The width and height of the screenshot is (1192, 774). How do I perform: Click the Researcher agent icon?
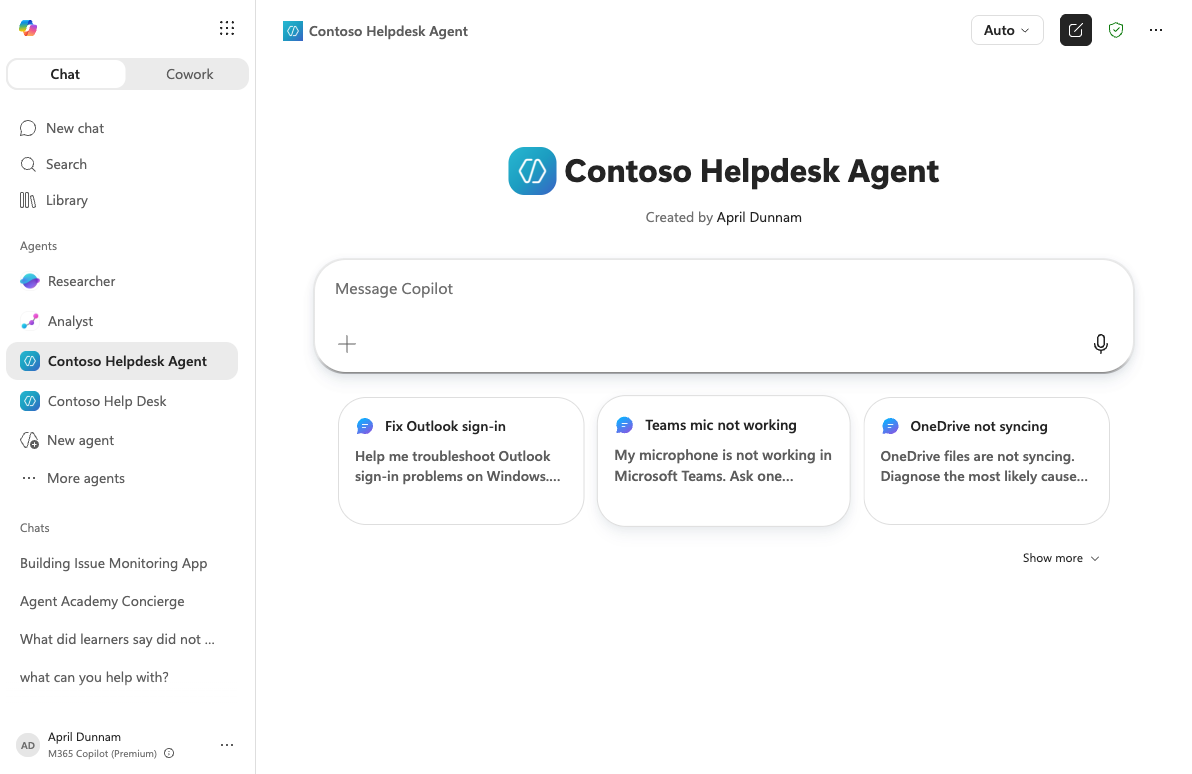point(30,281)
